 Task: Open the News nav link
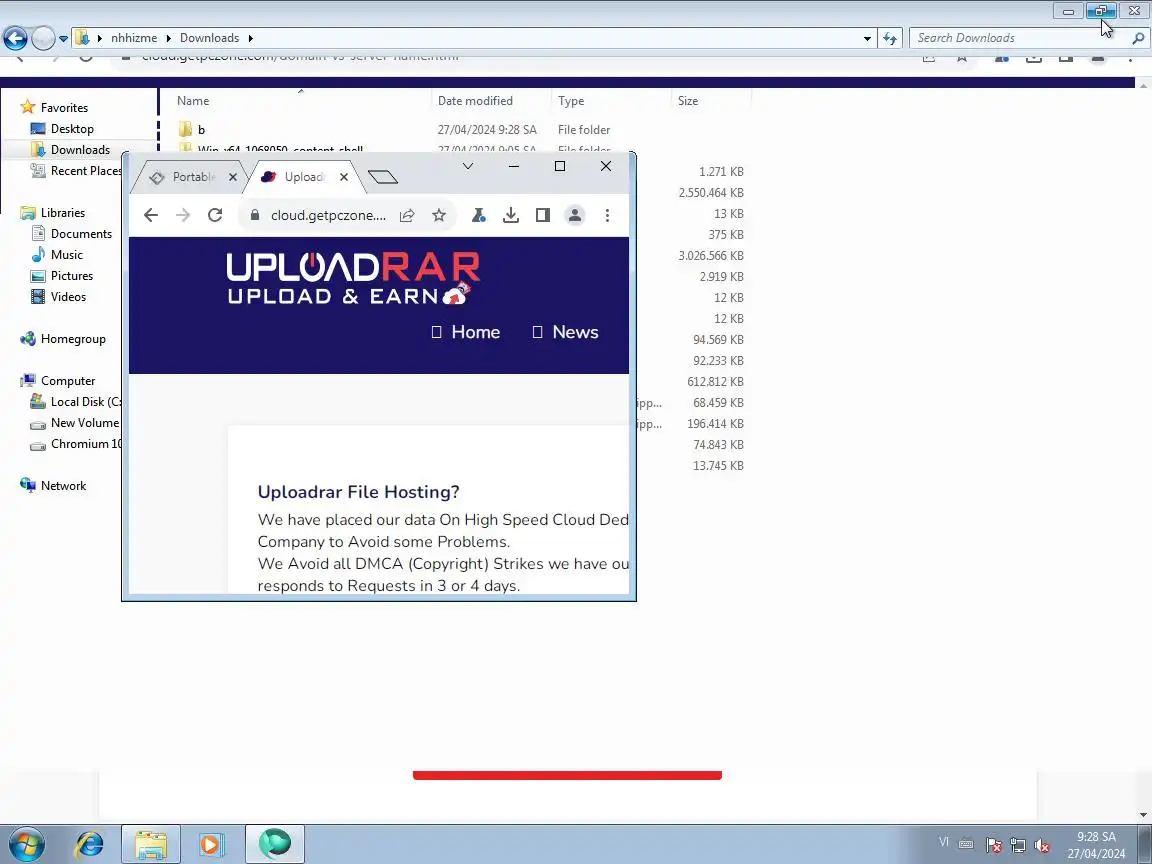(x=565, y=332)
